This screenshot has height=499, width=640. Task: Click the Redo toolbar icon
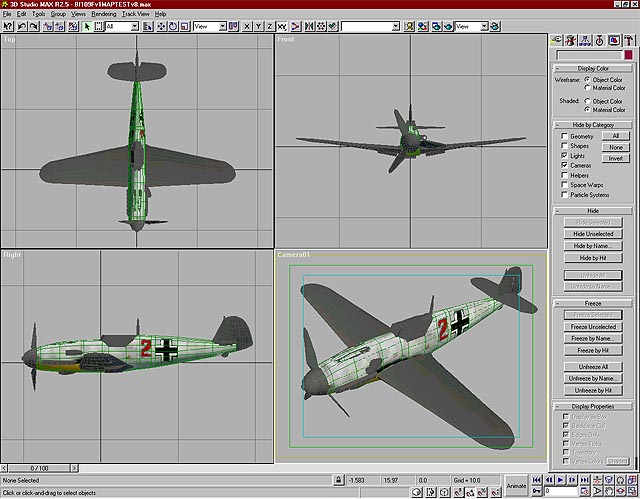click(x=34, y=27)
